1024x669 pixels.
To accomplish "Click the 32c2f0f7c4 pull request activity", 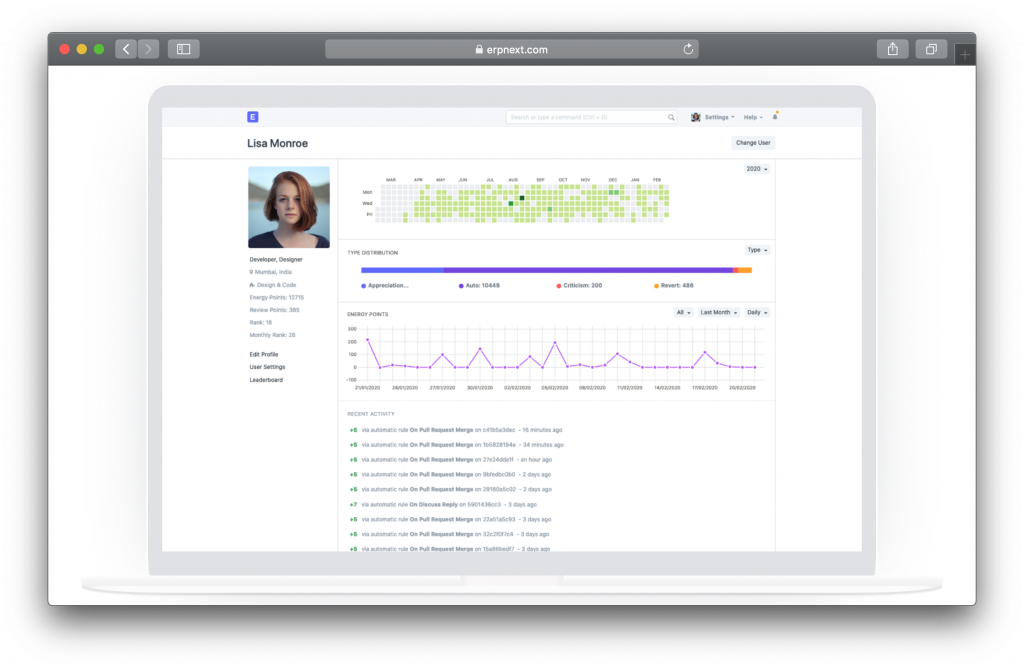I will [449, 534].
